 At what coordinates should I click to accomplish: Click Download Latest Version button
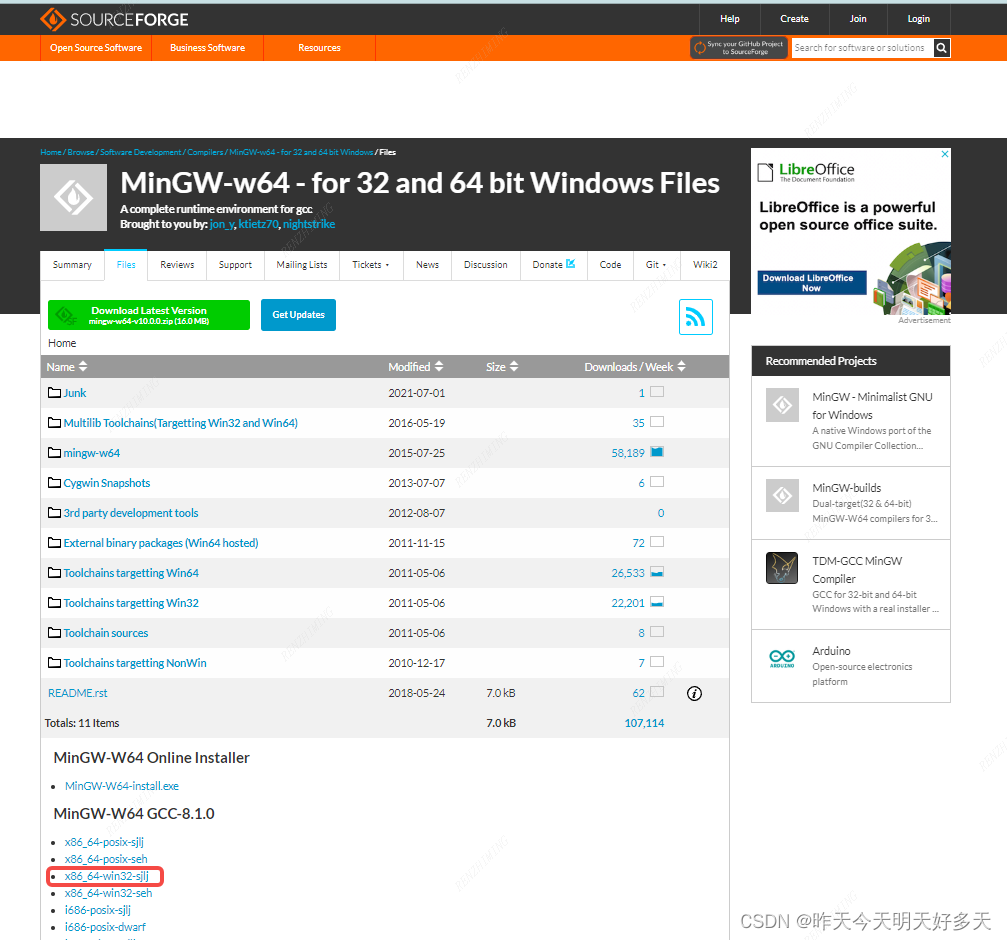click(x=149, y=315)
